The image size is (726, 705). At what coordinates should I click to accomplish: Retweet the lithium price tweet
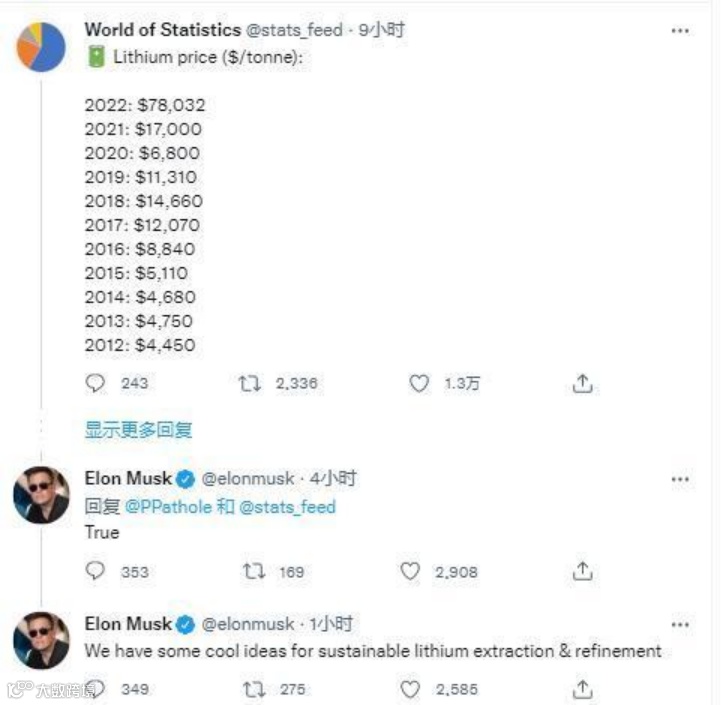pos(248,383)
